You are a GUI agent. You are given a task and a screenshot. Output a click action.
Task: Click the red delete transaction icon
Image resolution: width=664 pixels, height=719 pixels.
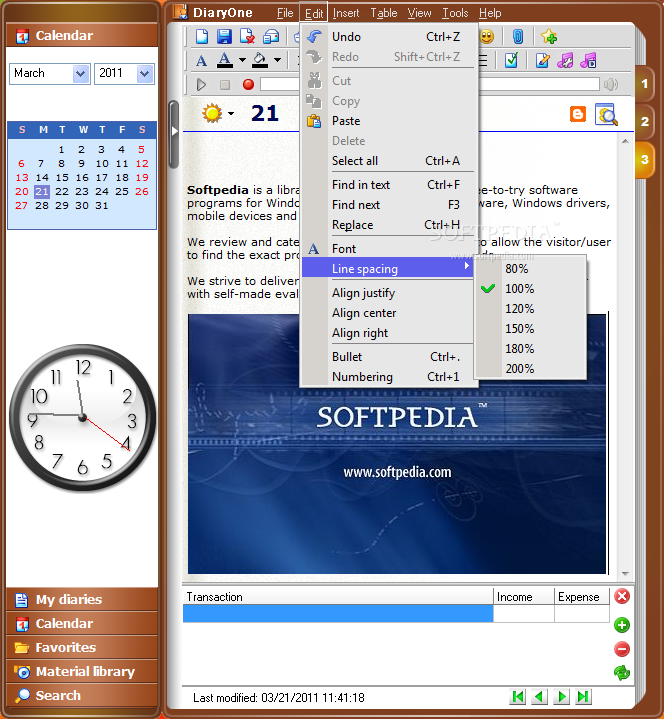pos(622,597)
